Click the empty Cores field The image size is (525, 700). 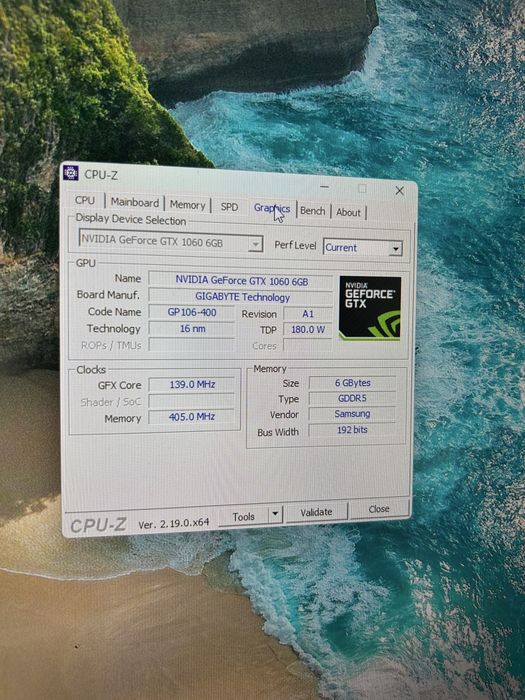[308, 345]
